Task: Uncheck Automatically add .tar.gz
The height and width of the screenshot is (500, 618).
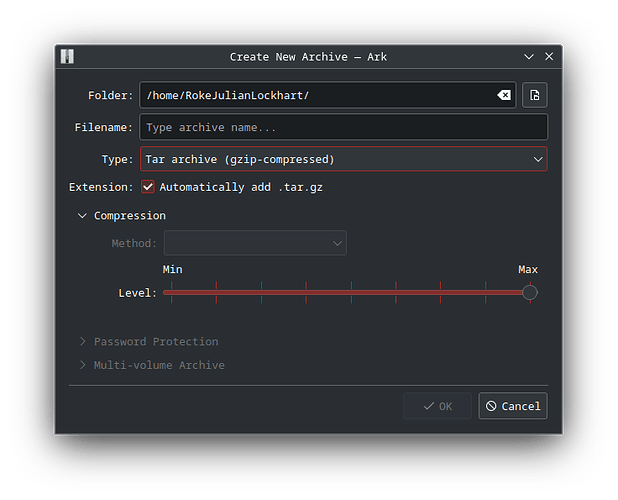Action: 148,187
